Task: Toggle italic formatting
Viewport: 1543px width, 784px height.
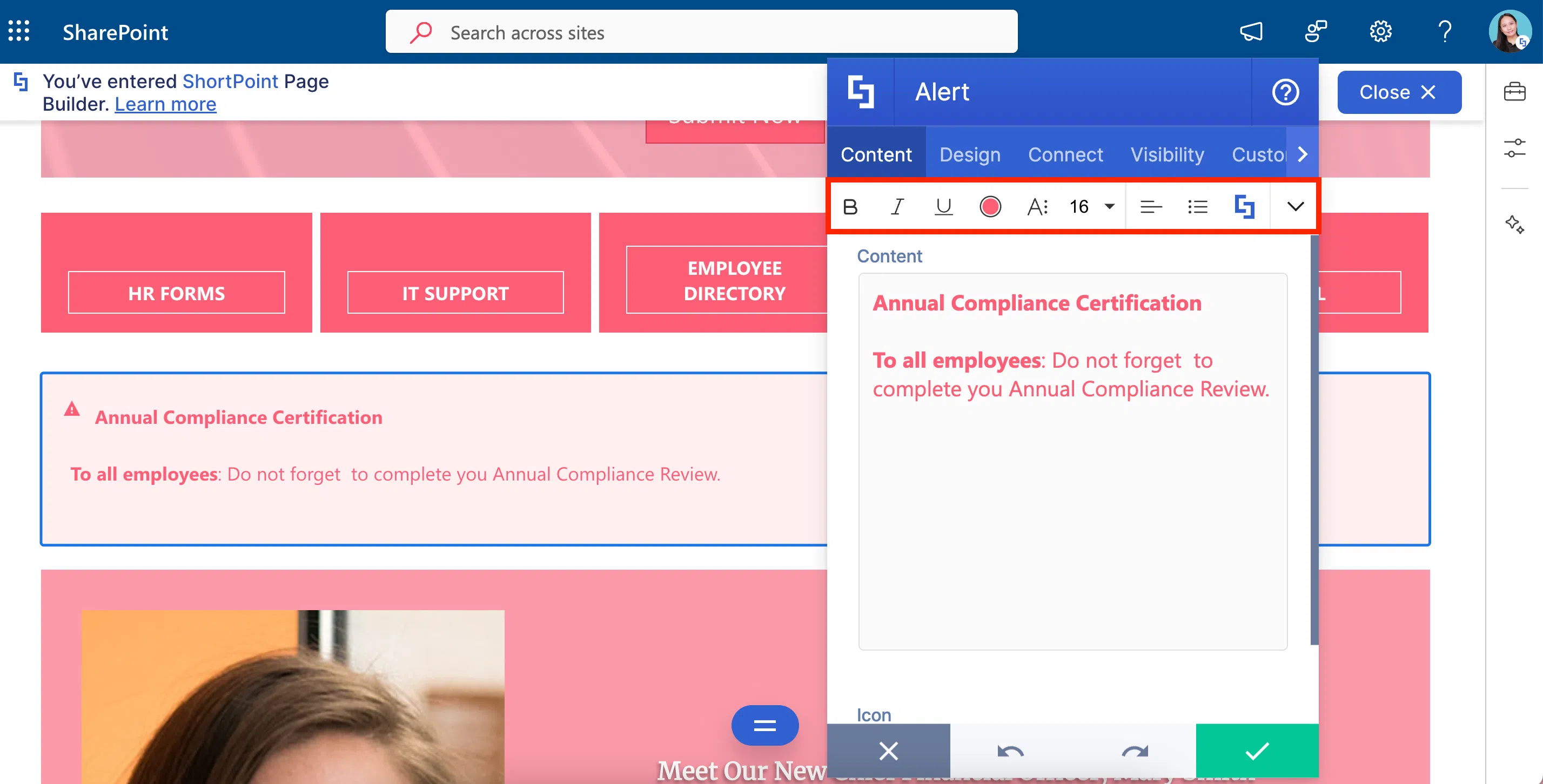Action: point(897,206)
